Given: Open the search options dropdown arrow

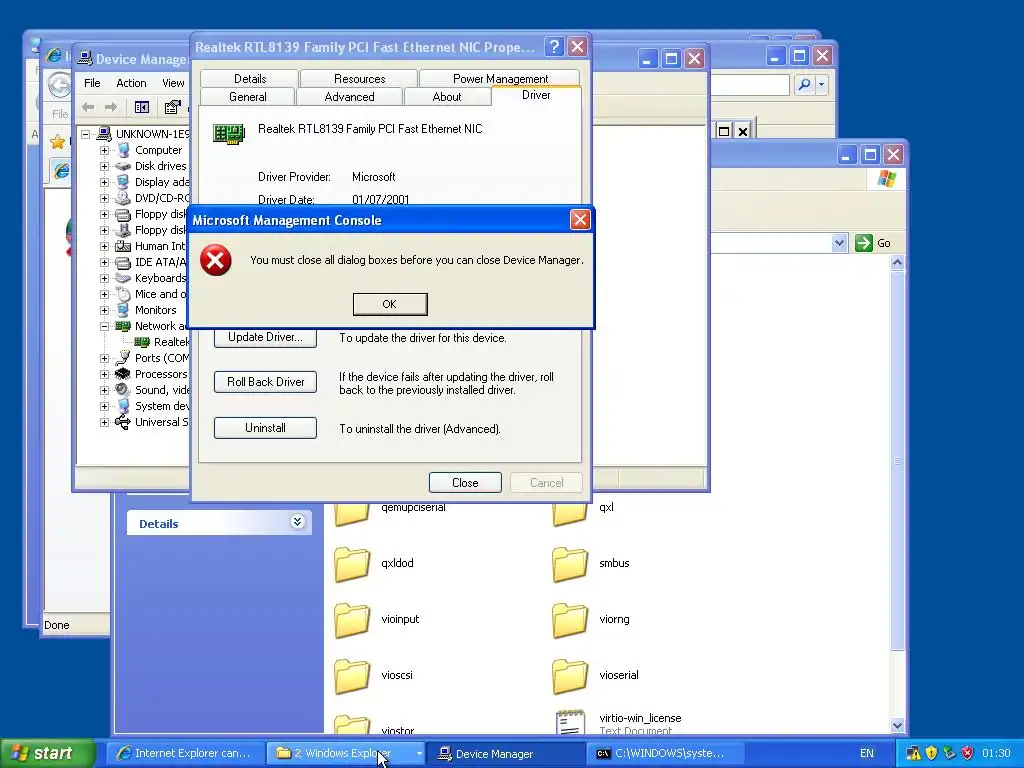Looking at the screenshot, I should 822,84.
